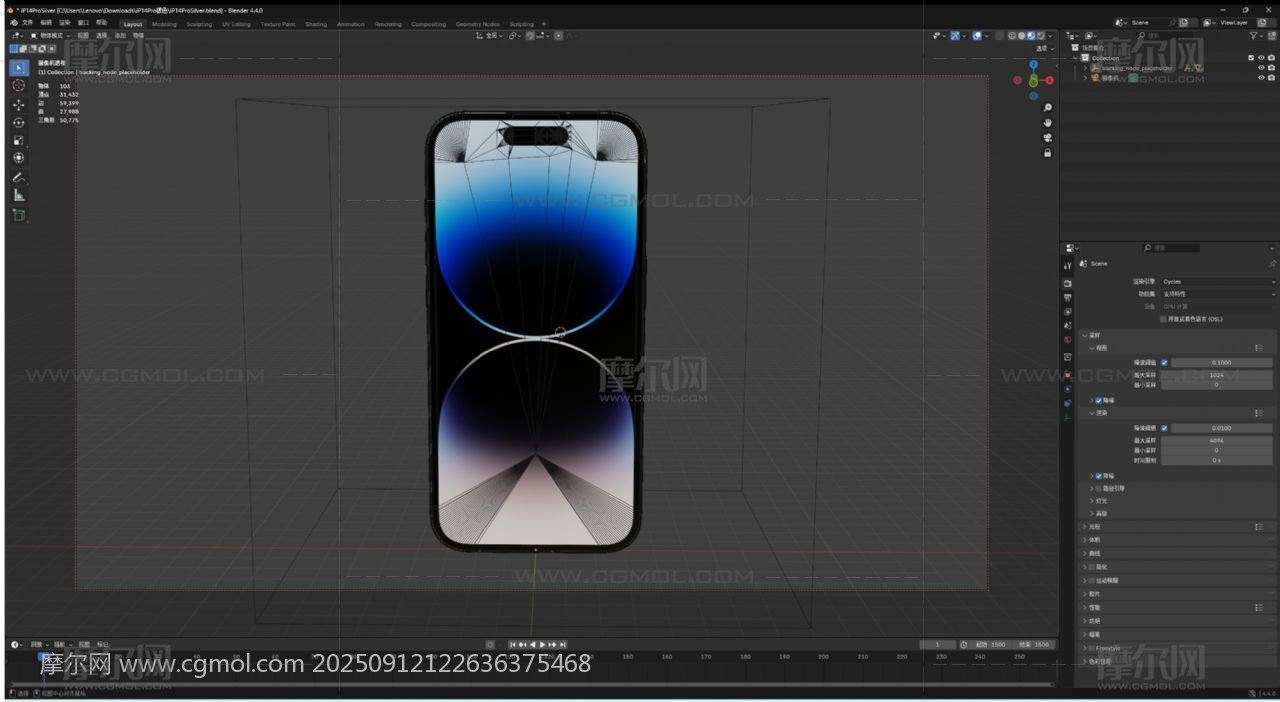This screenshot has width=1280, height=702.
Task: Adjust viewport max samples 1024 field
Action: (x=1217, y=375)
